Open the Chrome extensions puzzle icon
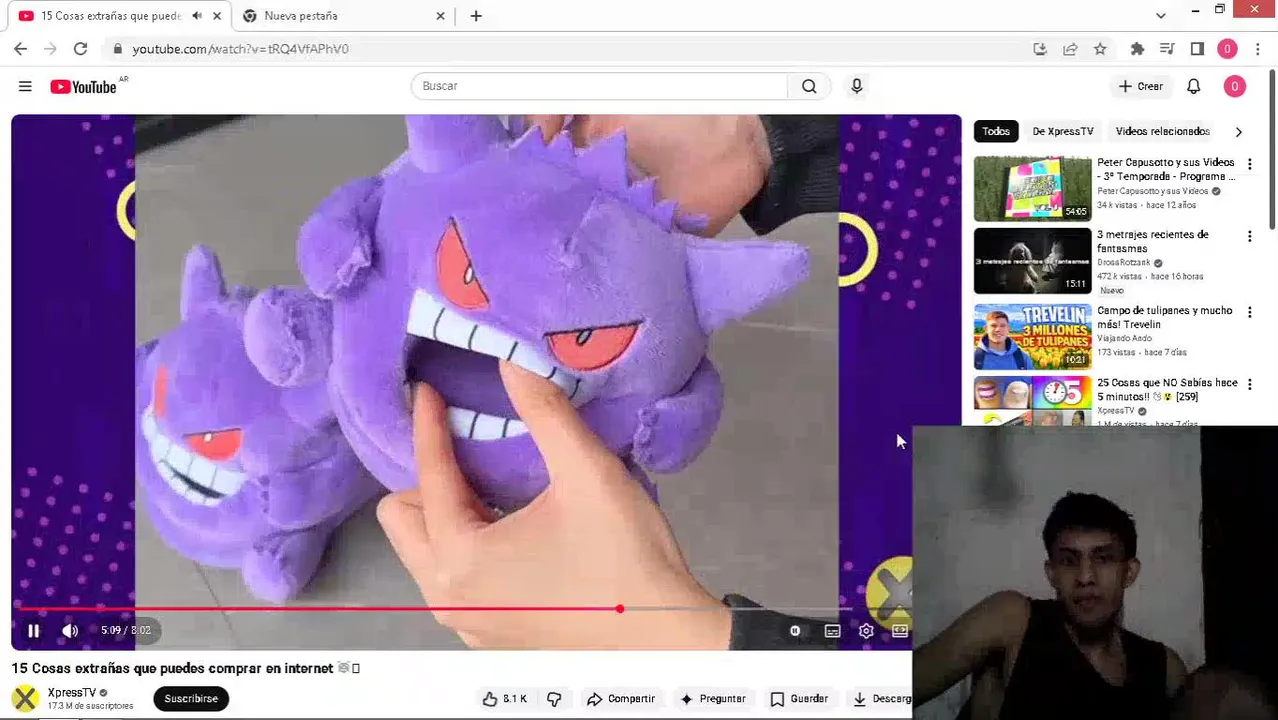The height and width of the screenshot is (720, 1278). [1137, 49]
